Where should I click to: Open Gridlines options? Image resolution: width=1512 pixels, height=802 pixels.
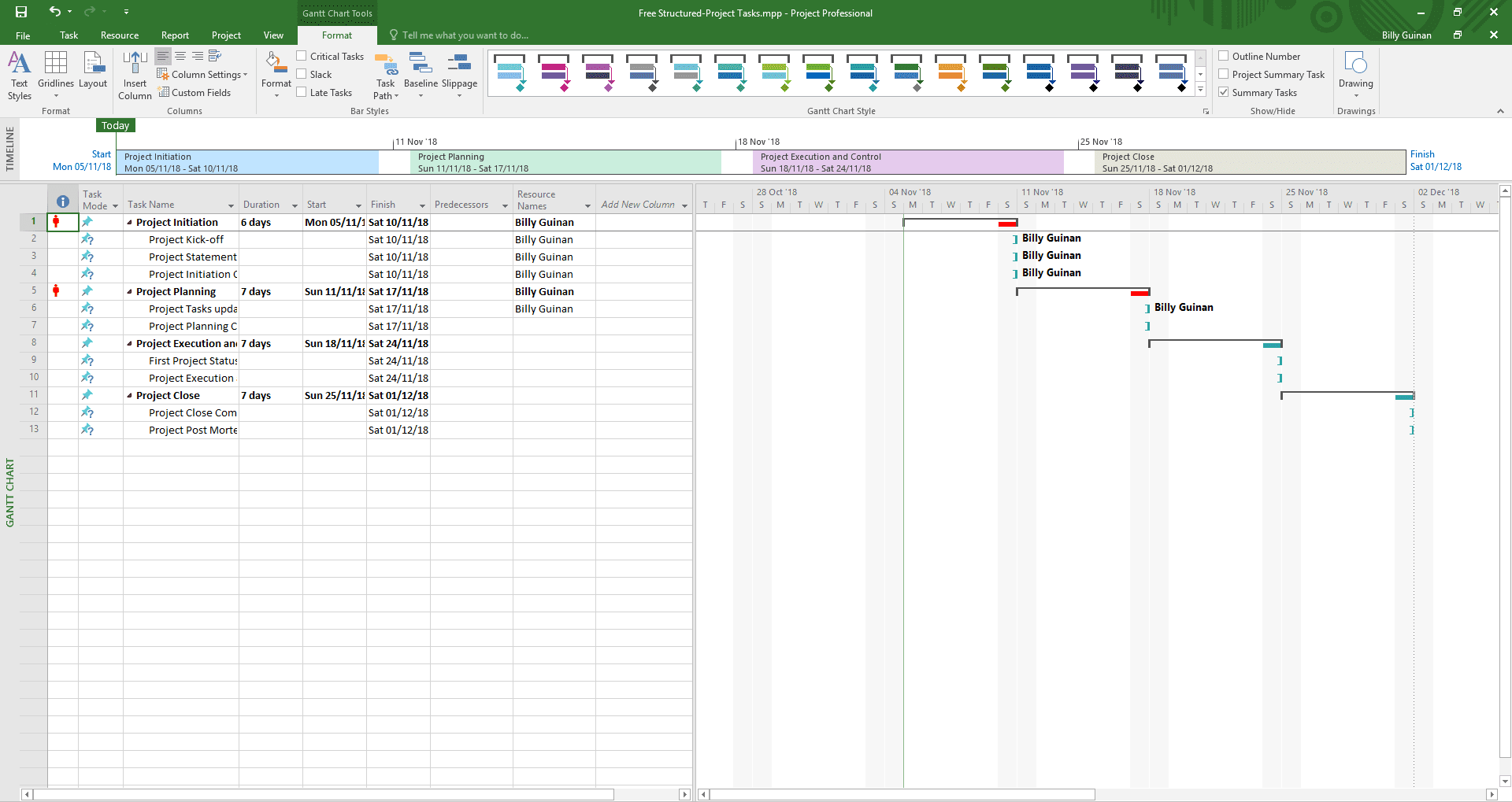(56, 76)
